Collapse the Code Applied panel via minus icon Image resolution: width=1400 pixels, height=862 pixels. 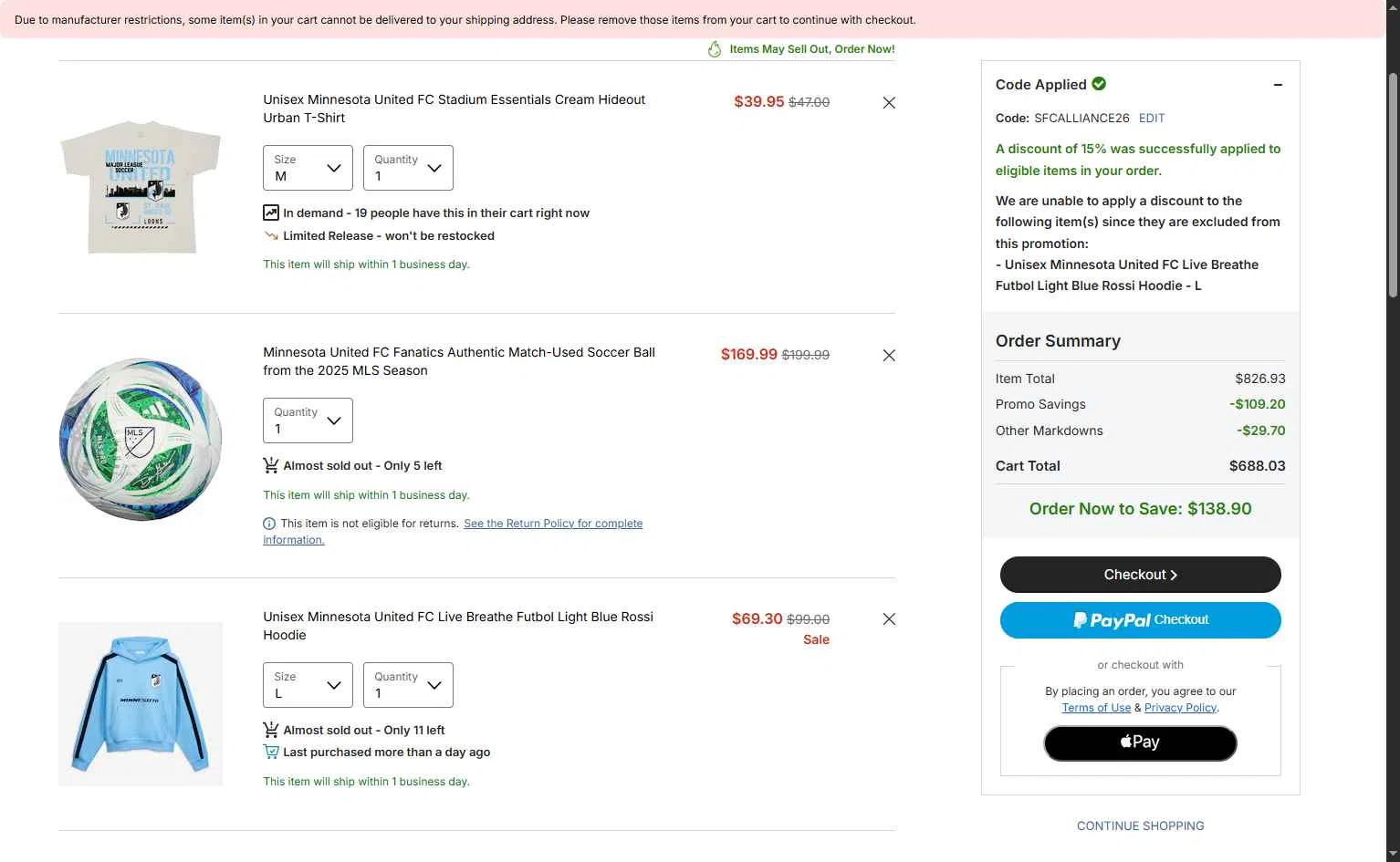pyautogui.click(x=1278, y=85)
